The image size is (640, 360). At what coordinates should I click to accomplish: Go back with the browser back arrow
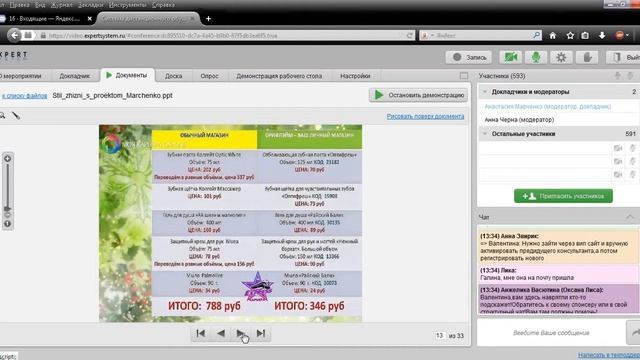[15, 36]
